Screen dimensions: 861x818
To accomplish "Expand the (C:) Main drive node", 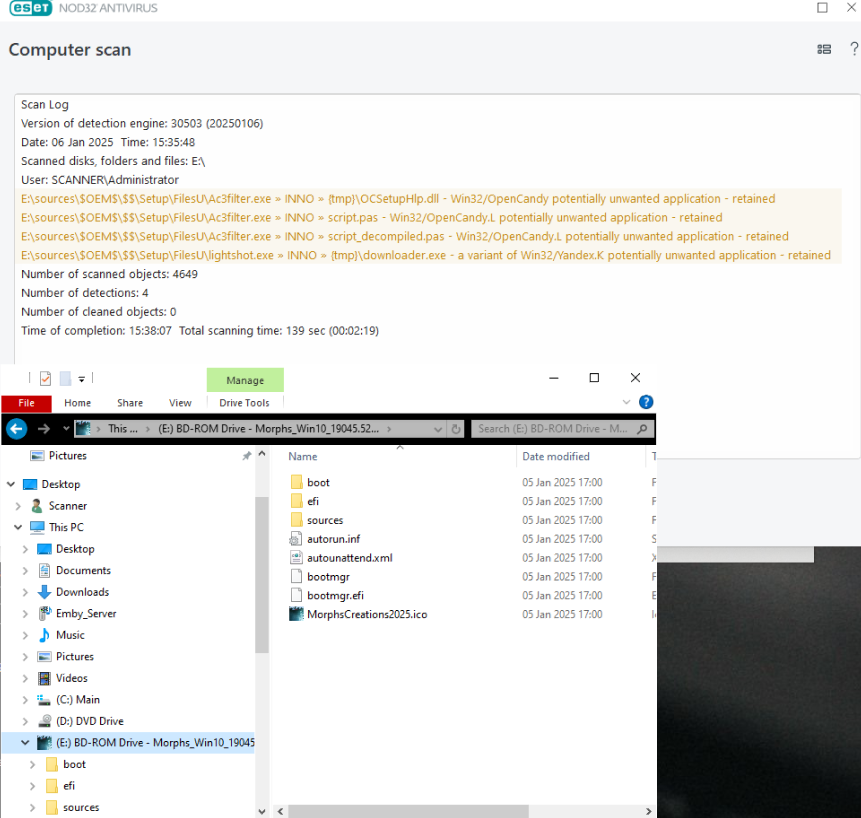I will [x=25, y=699].
